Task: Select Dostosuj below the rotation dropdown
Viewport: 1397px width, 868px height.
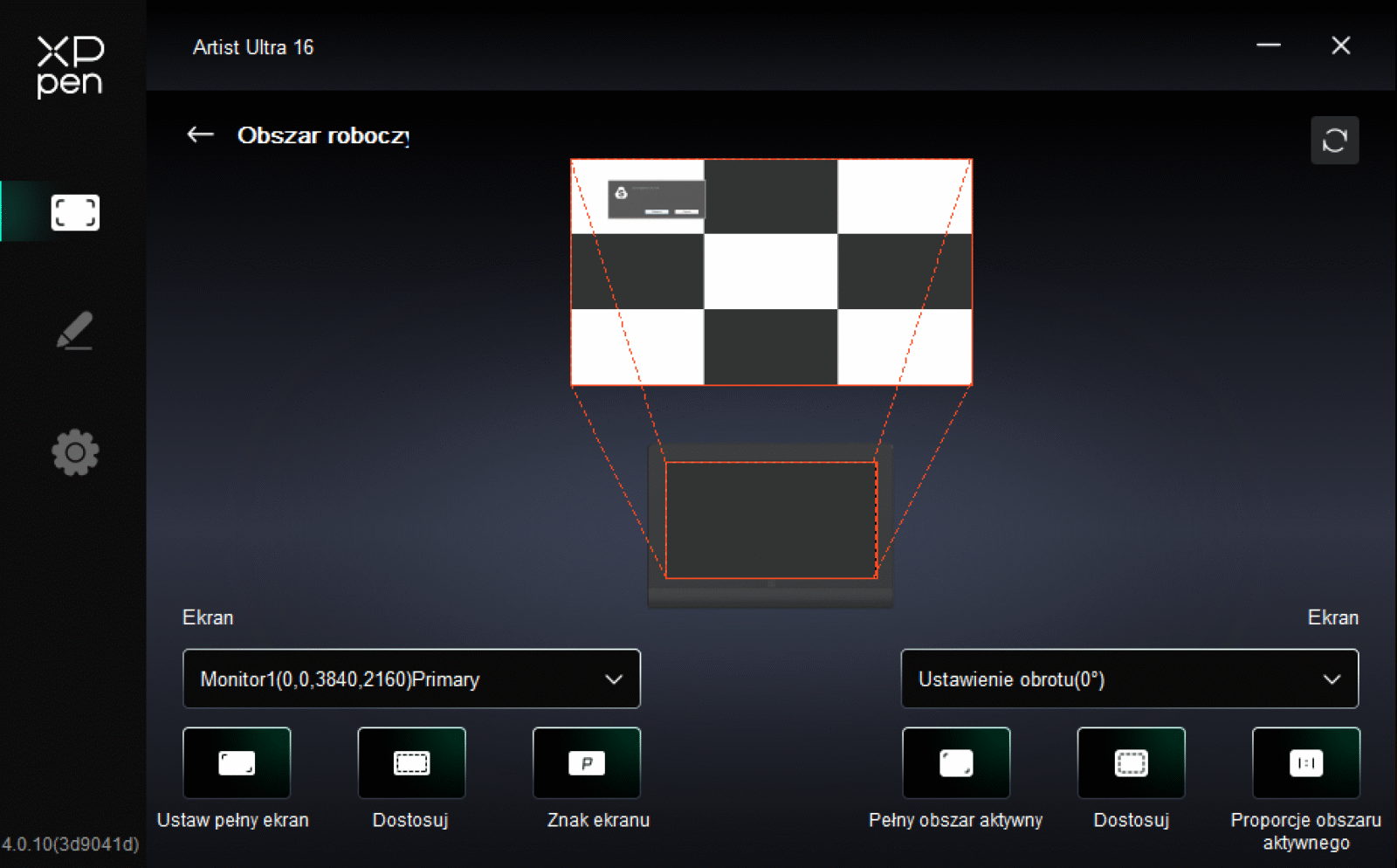Action: tap(1131, 763)
